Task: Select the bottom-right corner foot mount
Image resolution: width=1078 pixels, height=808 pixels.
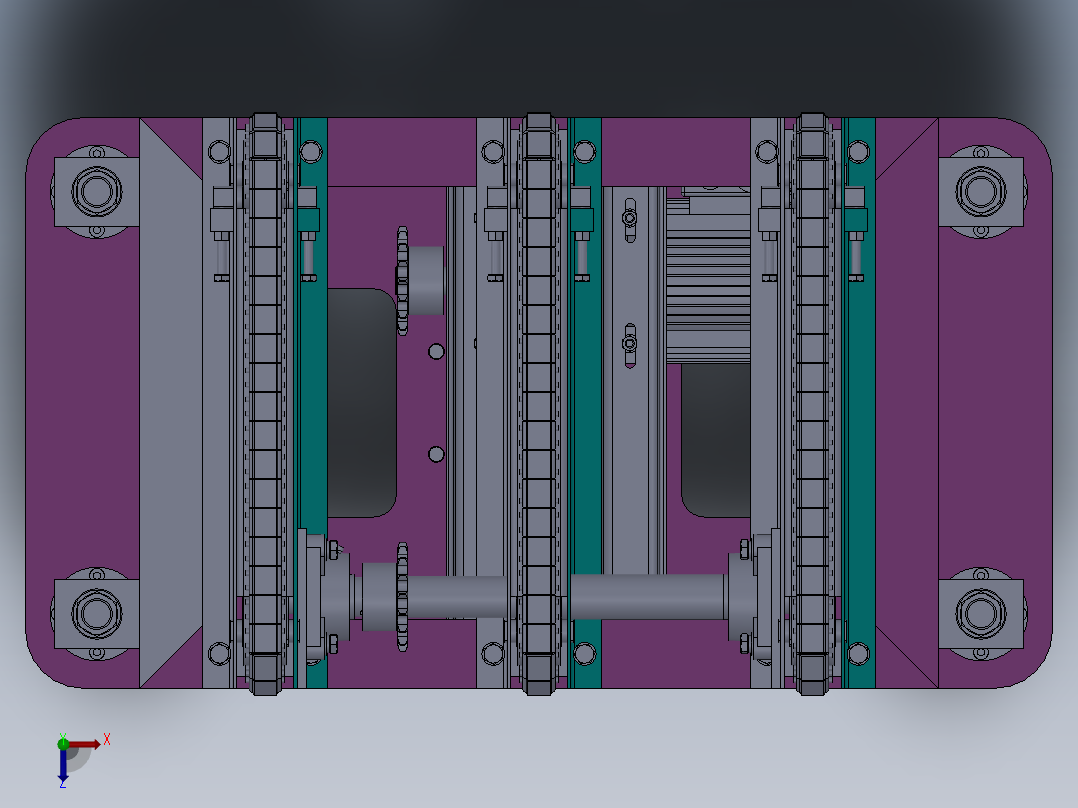Action: (x=981, y=613)
